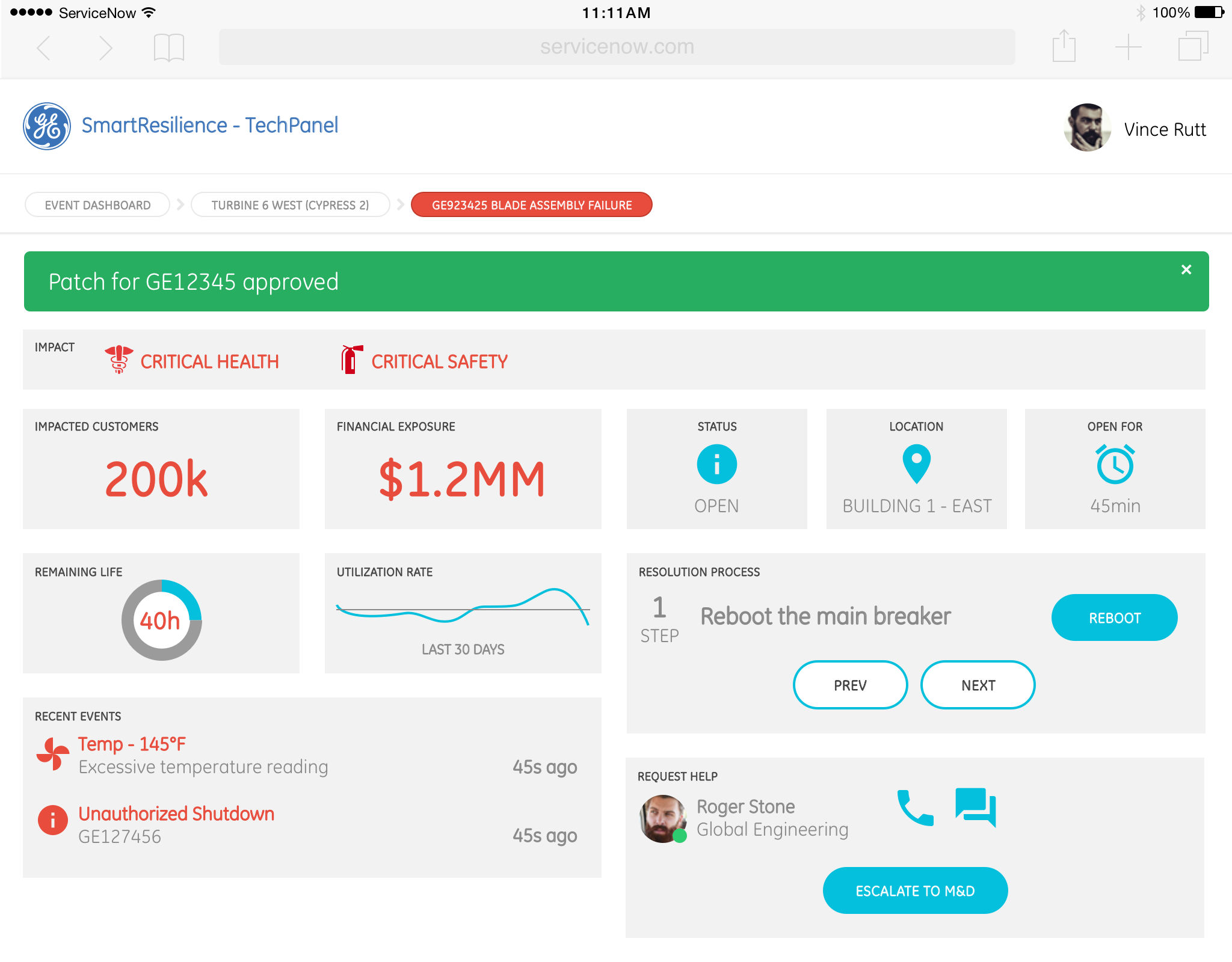Tap the status info icon
The width and height of the screenshot is (1232, 962).
(x=716, y=464)
